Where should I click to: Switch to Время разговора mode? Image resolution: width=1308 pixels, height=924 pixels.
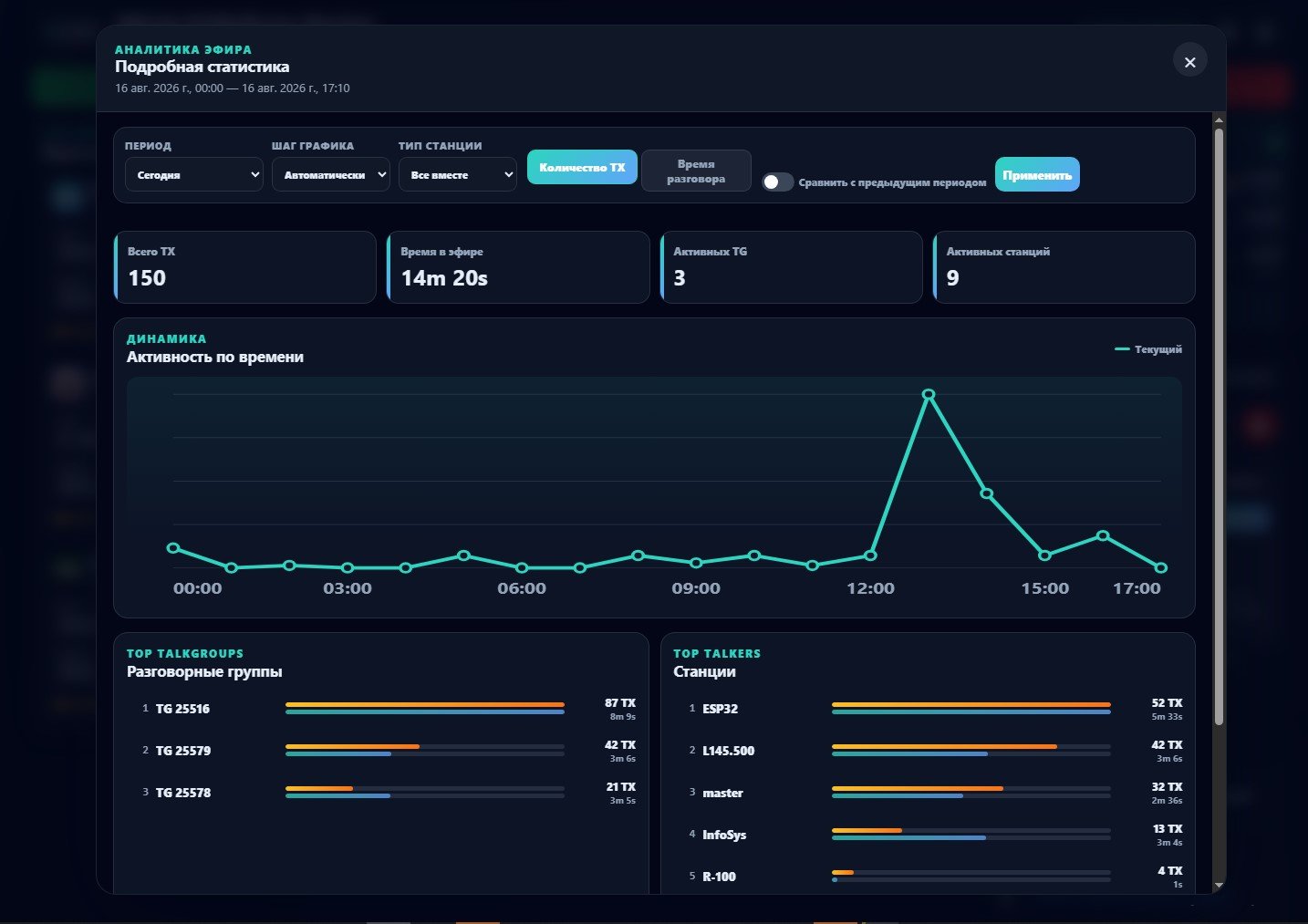pos(696,171)
